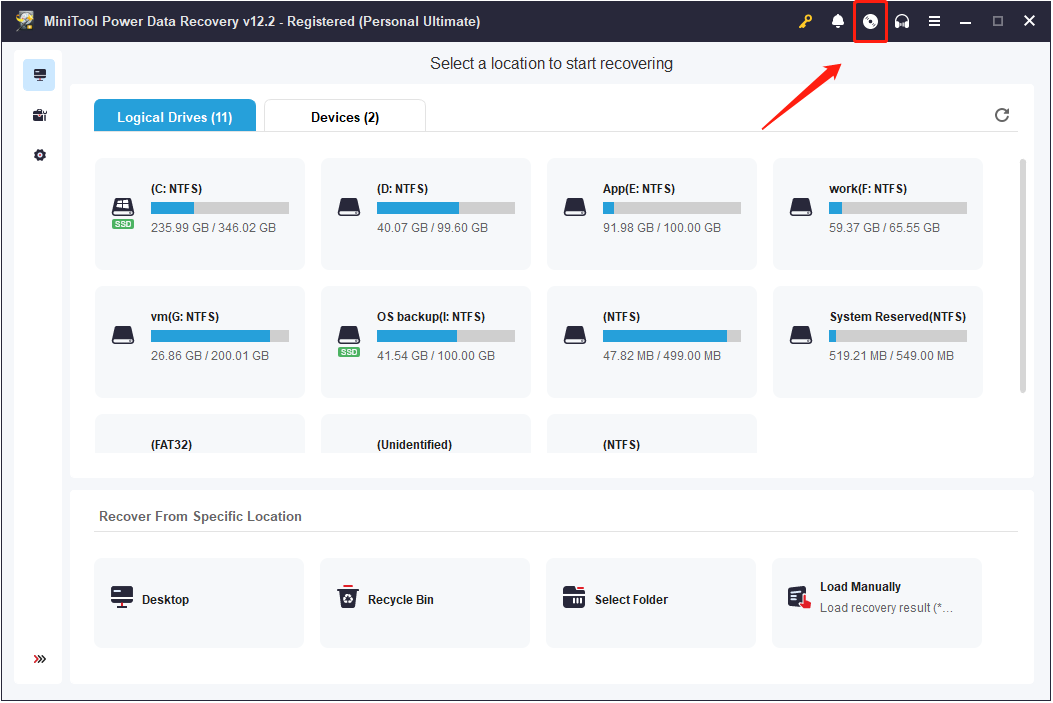Select the This PC sidebar icon

pyautogui.click(x=39, y=75)
